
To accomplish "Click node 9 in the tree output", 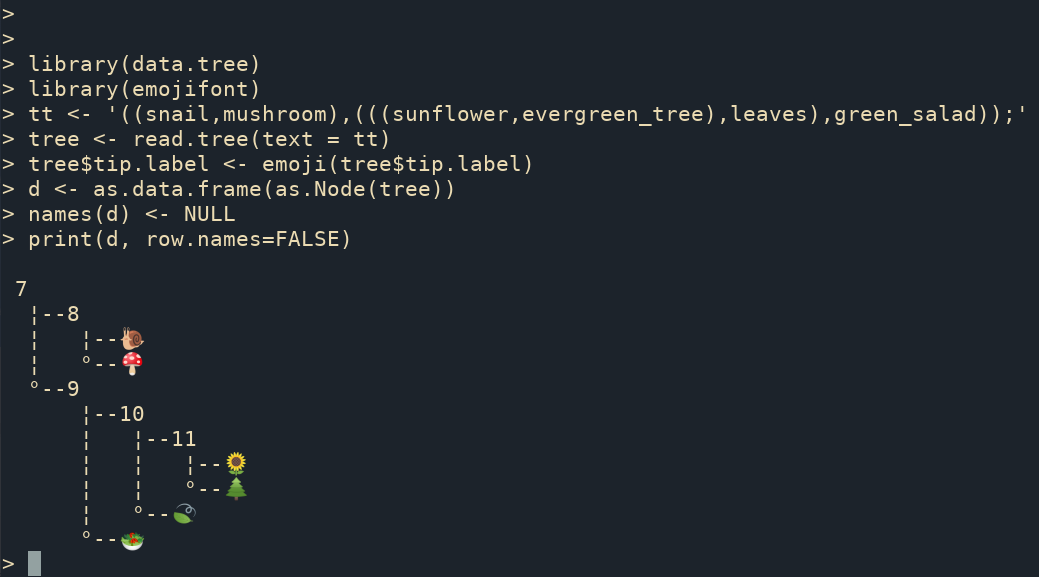I will (73, 389).
